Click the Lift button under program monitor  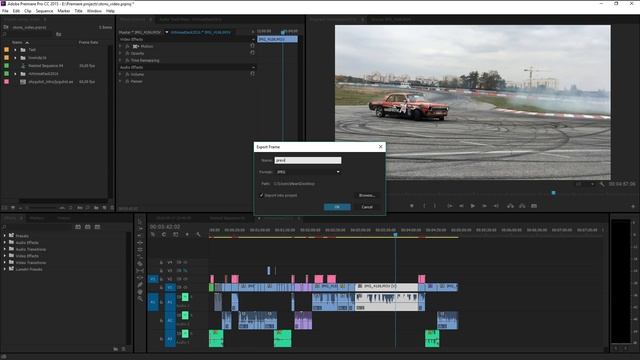pos(510,206)
